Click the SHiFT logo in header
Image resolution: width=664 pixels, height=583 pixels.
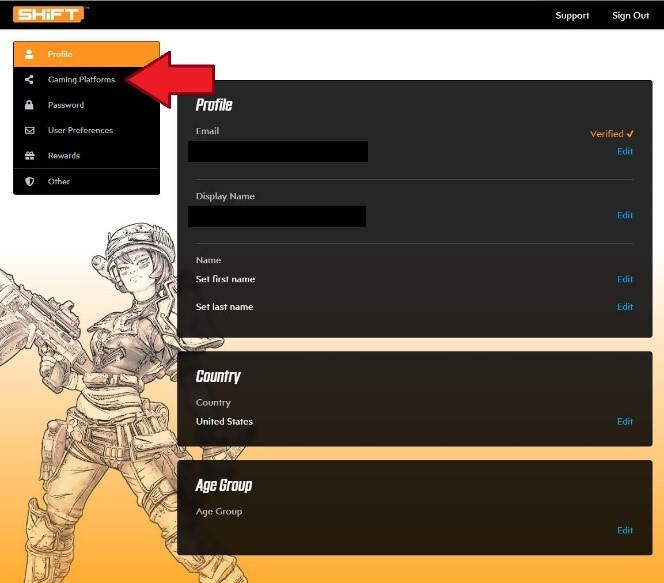tap(48, 14)
